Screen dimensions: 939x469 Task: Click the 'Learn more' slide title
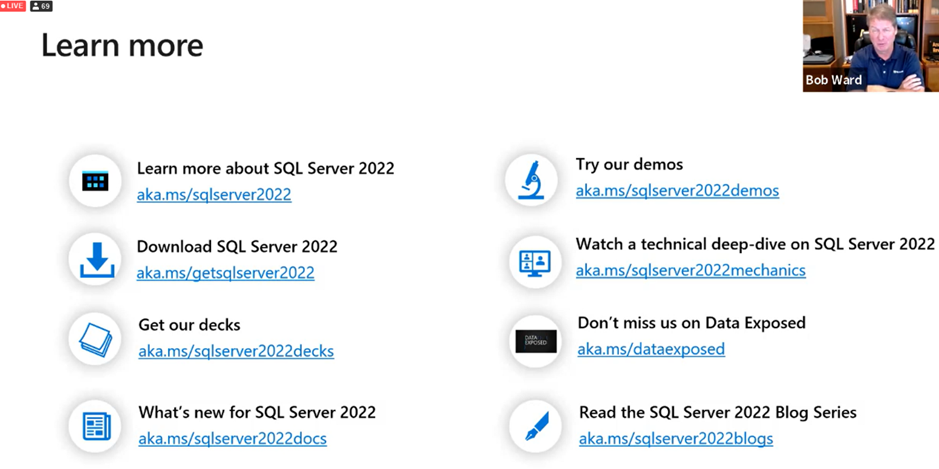click(x=122, y=46)
